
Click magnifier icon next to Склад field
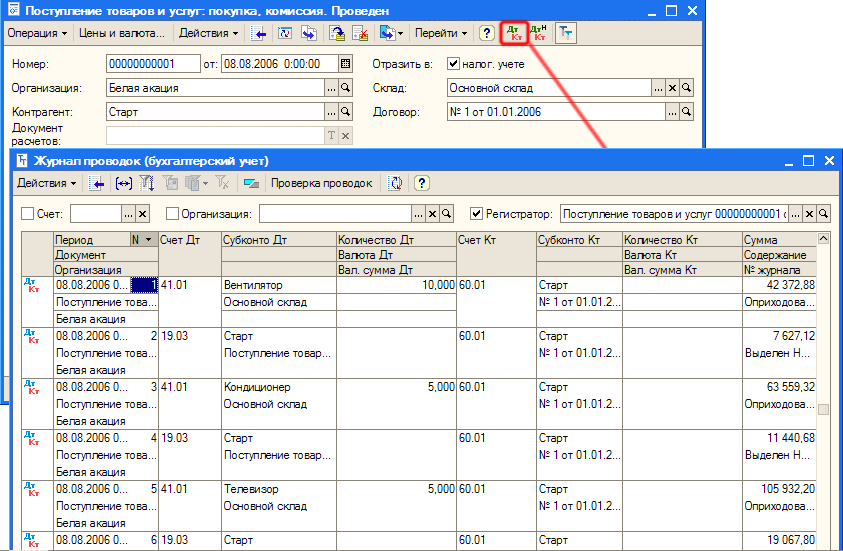tap(687, 88)
